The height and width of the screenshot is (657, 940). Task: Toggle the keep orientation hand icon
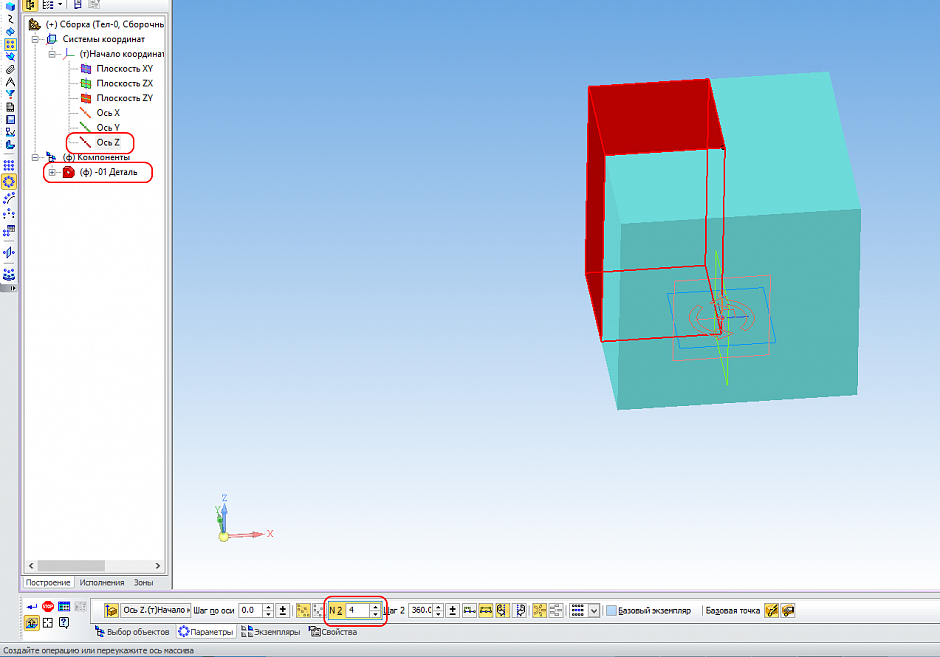[502, 610]
